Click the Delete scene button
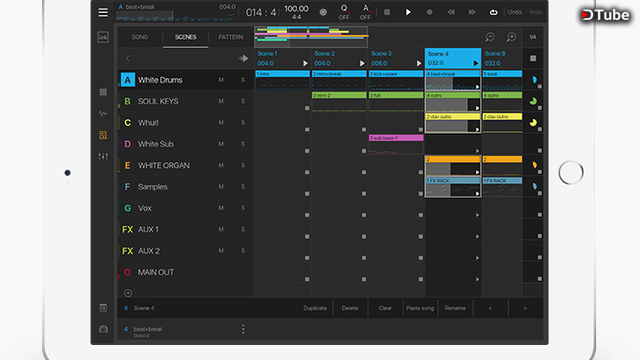Screen dimensions: 640x360 (350, 308)
